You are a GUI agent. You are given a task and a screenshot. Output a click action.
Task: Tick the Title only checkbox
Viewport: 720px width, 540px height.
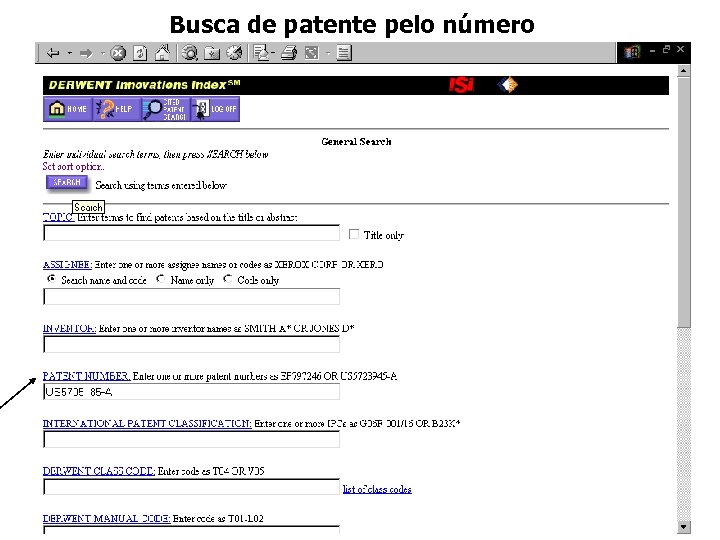[x=354, y=234]
